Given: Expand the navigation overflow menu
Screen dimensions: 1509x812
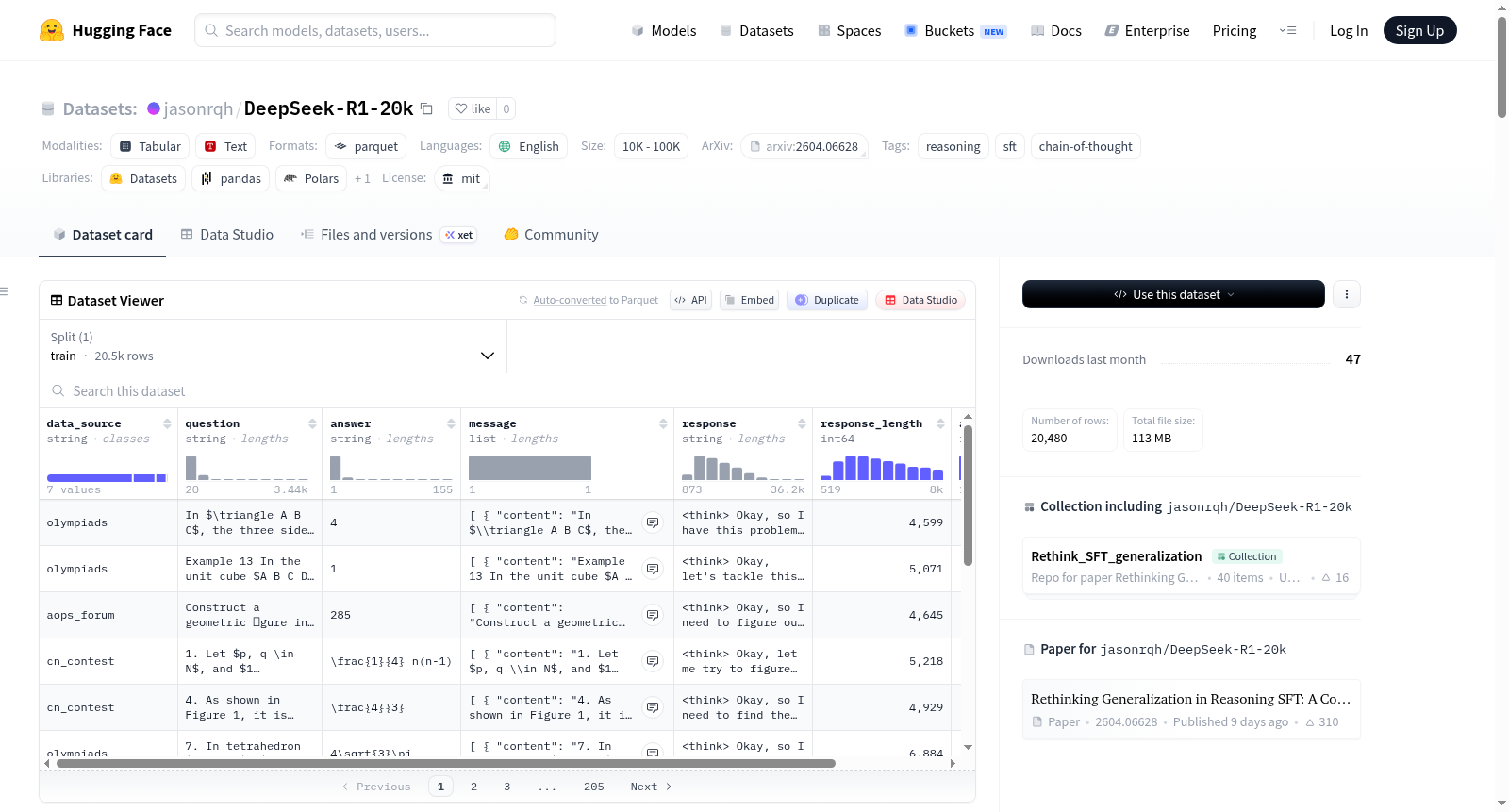Looking at the screenshot, I should click(x=1287, y=30).
